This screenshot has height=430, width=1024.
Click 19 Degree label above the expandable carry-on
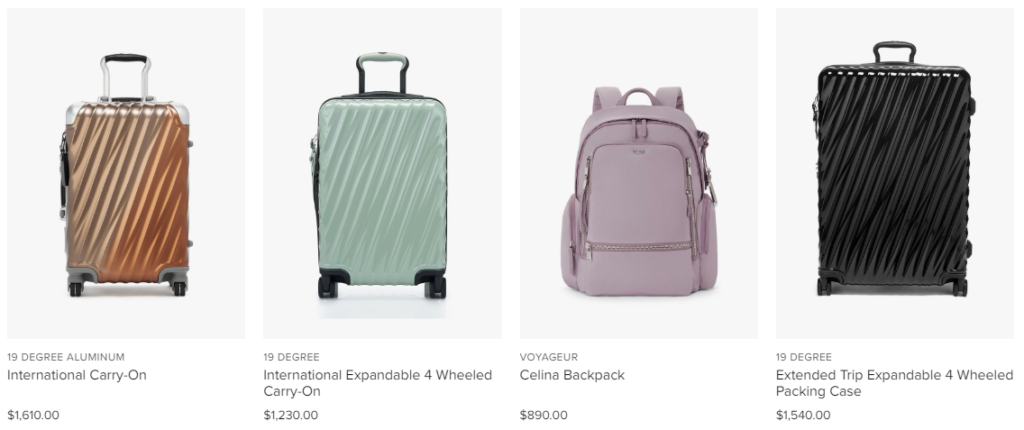point(291,357)
